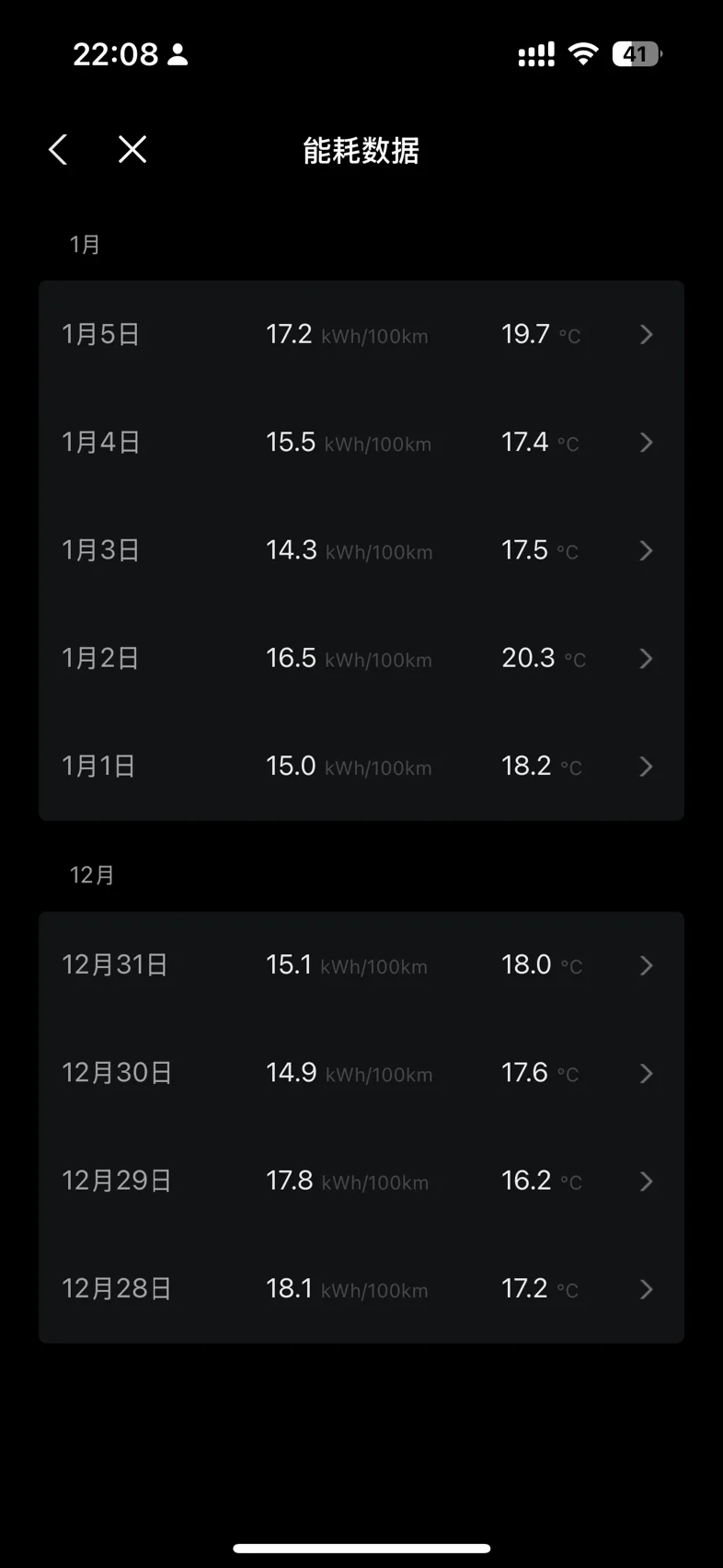723x1568 pixels.
Task: Tap the back arrow icon
Action: coord(58,149)
